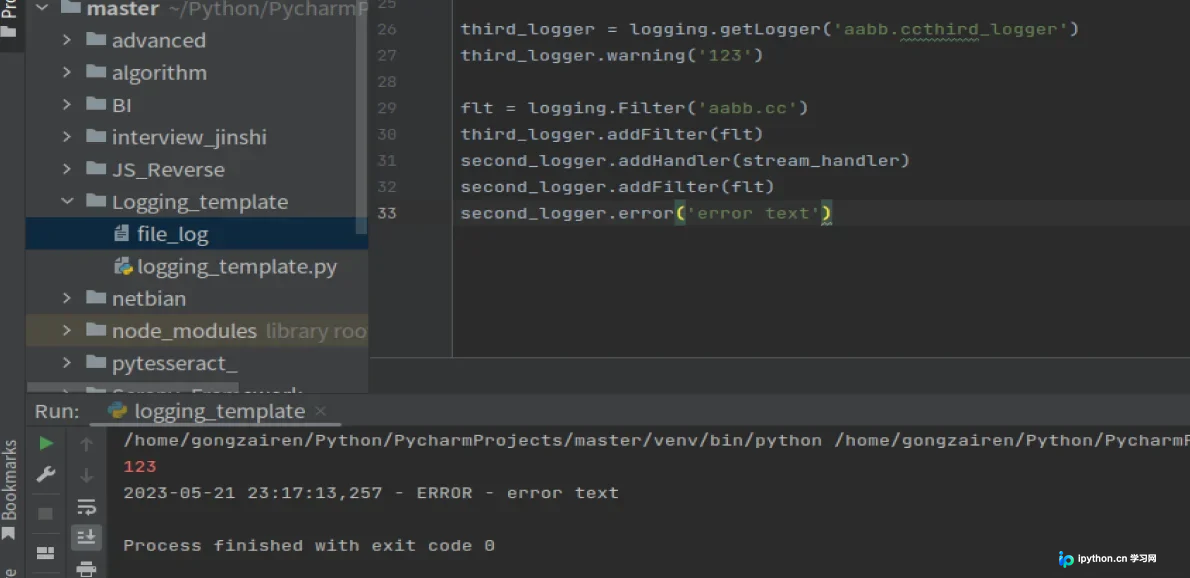Click line number 28 in the gutter
This screenshot has height=578, width=1190.
click(x=387, y=82)
